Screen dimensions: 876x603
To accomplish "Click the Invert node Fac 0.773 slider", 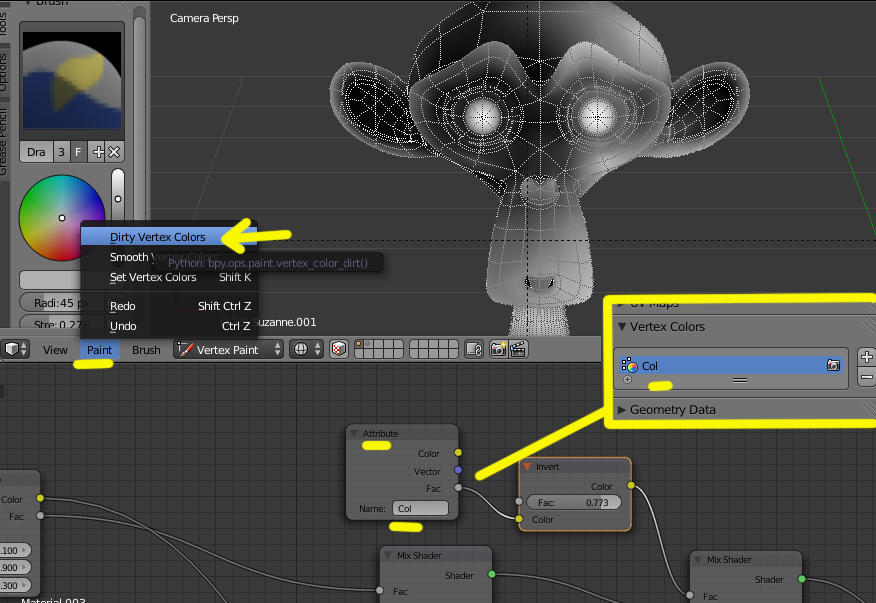I will [x=574, y=502].
